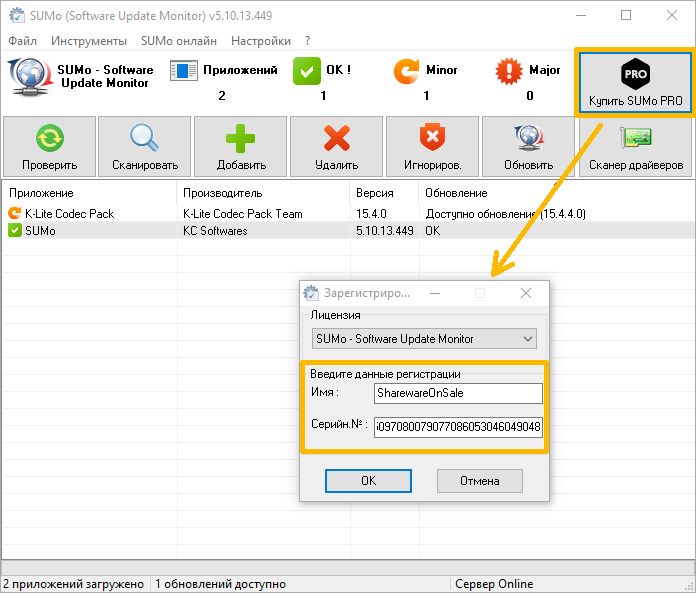Click the SUMo globe logo icon
The height and width of the screenshot is (593, 696).
tap(29, 77)
